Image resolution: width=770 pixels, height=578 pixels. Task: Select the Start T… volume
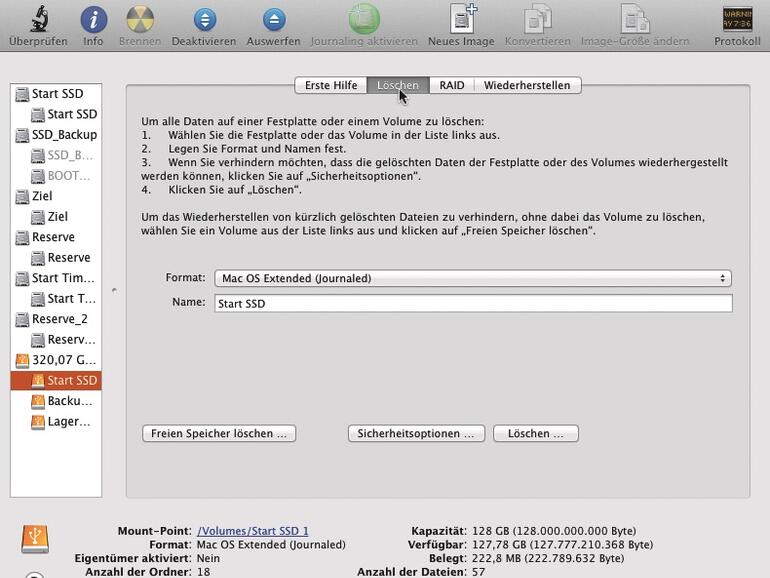pos(63,299)
